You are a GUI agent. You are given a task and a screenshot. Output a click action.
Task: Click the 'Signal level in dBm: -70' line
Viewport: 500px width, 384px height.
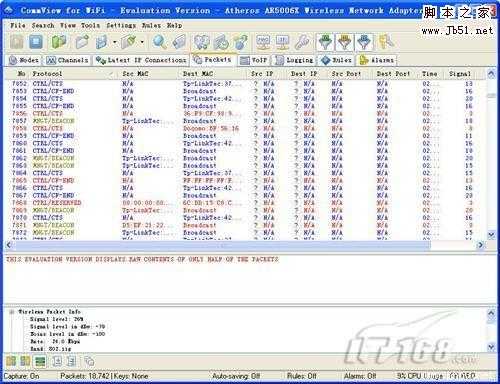coord(68,327)
